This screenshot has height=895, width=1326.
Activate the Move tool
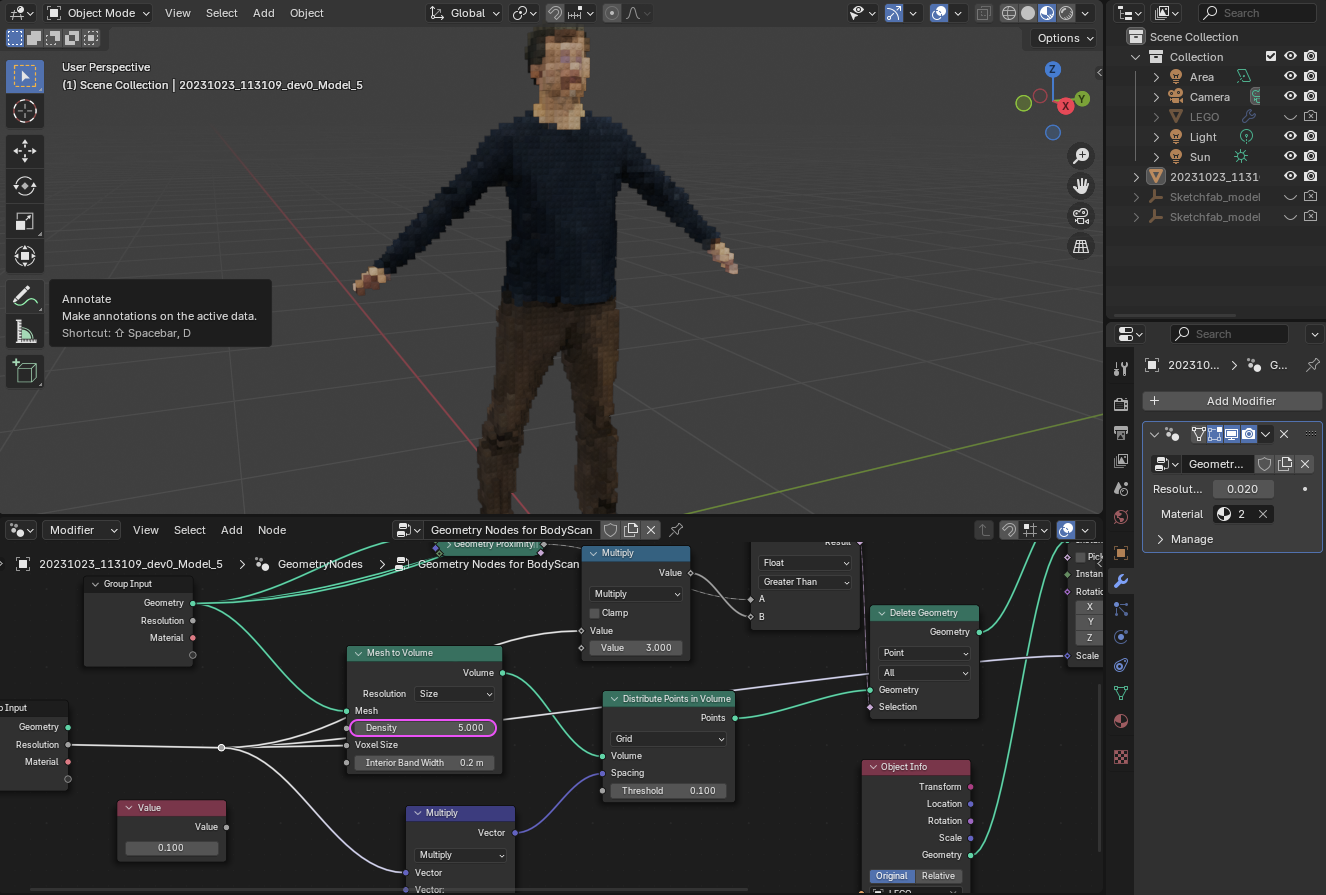coord(25,151)
